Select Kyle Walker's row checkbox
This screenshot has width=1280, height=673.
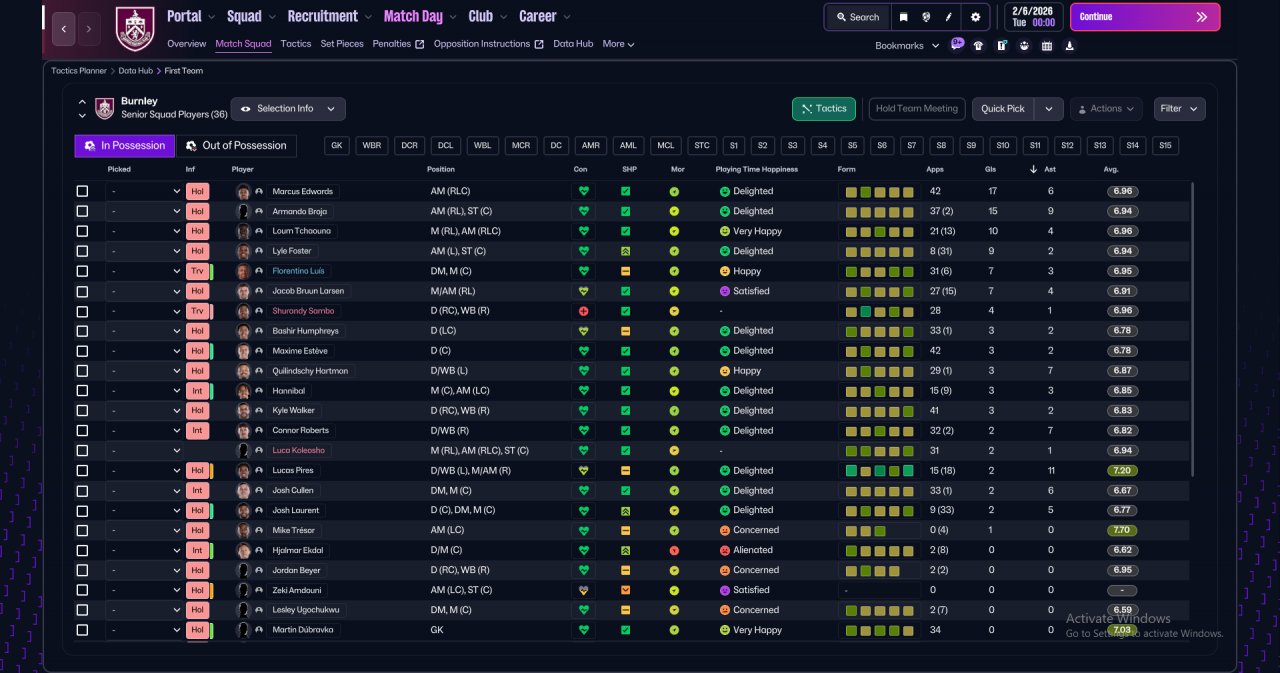pyautogui.click(x=82, y=410)
